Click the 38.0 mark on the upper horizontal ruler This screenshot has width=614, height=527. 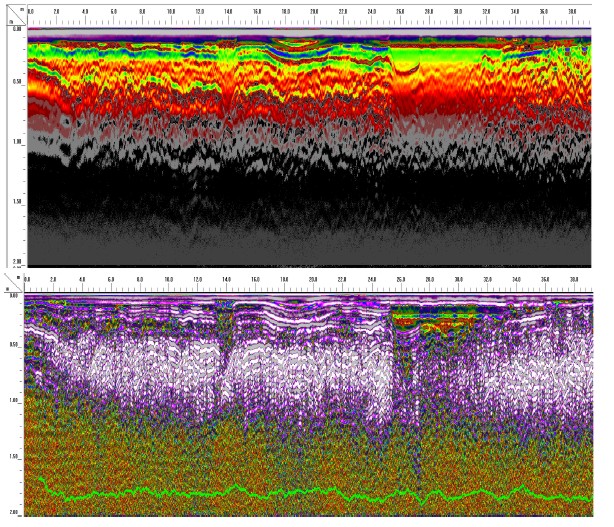pos(572,12)
